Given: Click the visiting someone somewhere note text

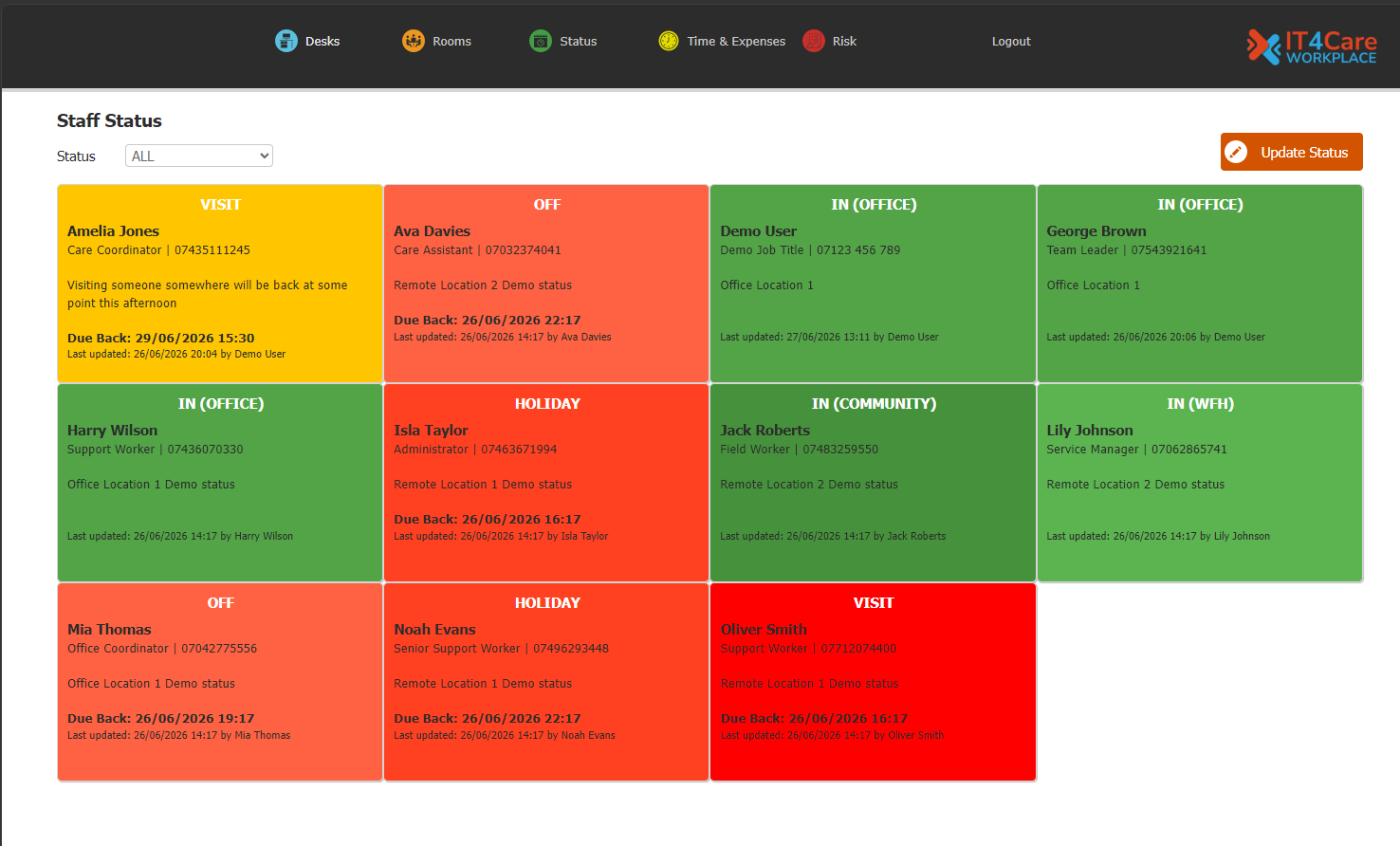Looking at the screenshot, I should coord(207,294).
